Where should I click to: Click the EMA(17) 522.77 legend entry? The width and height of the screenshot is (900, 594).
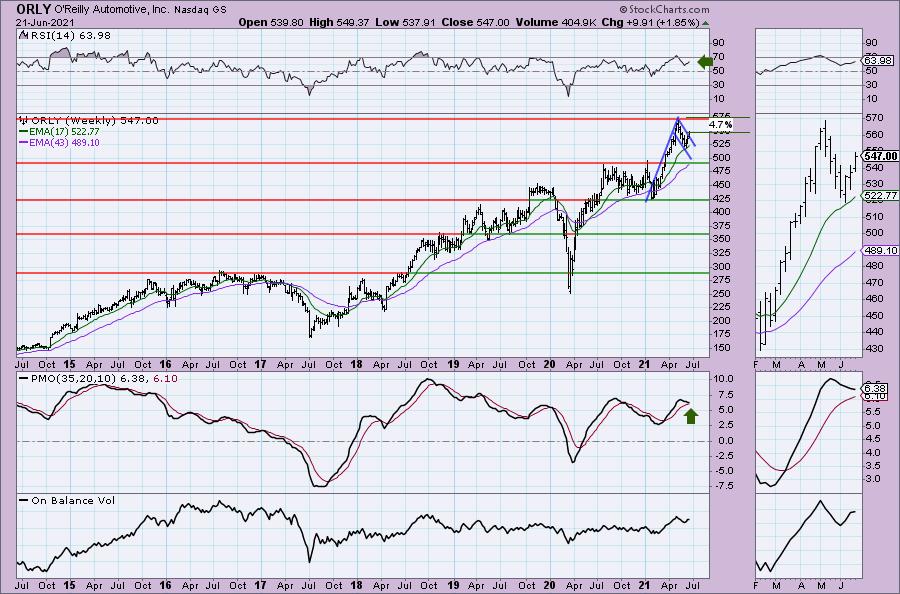coord(60,132)
